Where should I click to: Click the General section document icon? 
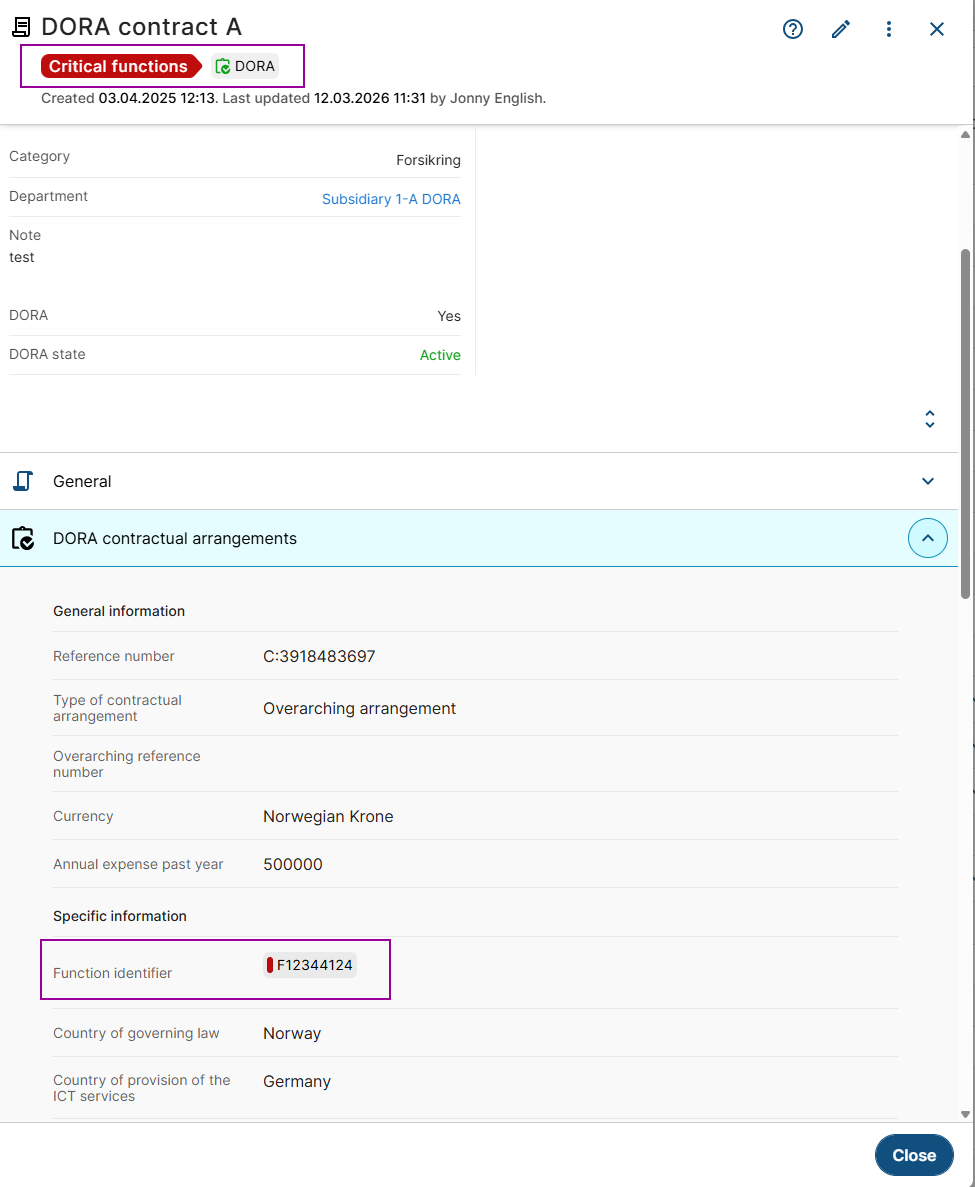click(22, 481)
